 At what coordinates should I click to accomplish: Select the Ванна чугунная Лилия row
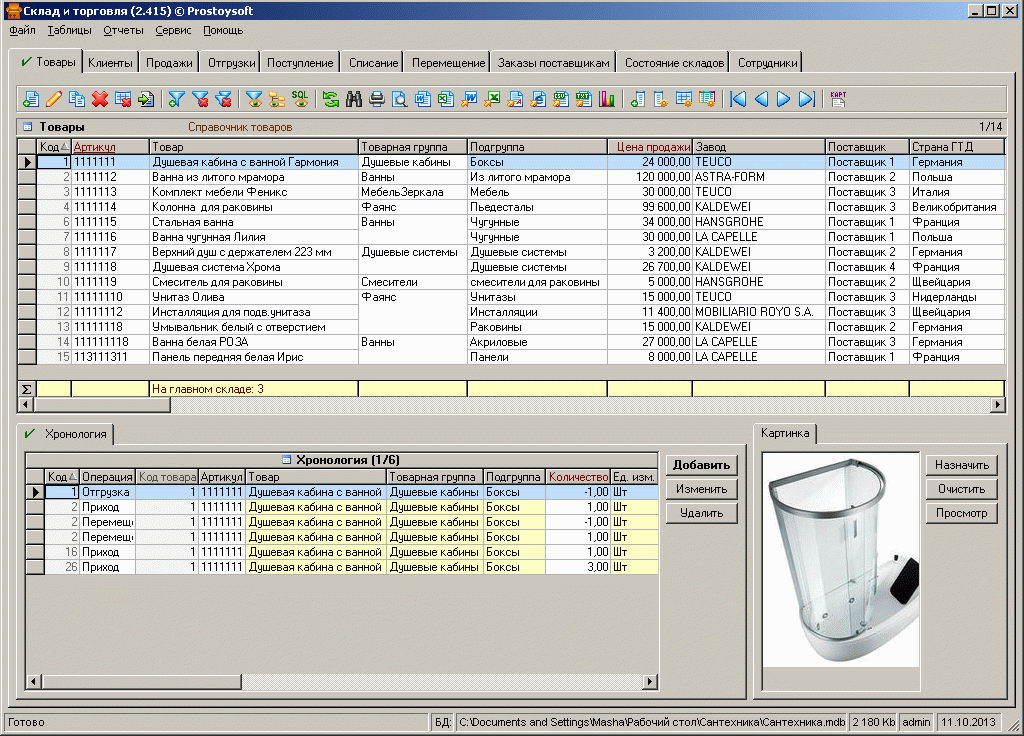coord(201,237)
